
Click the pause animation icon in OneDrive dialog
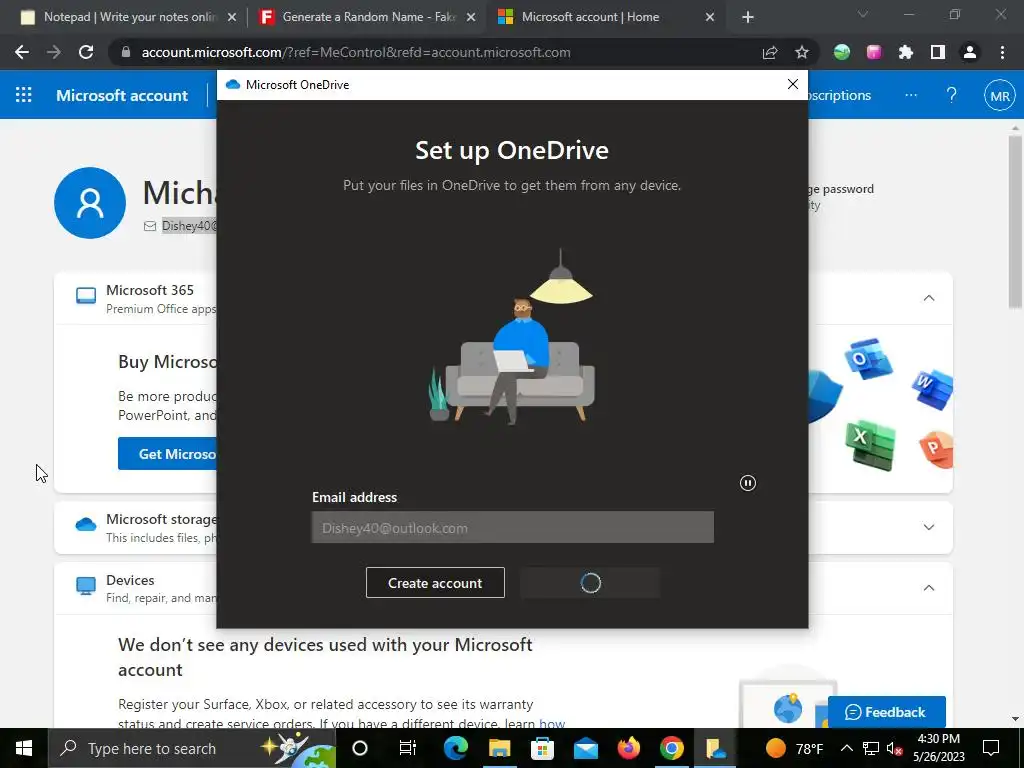point(748,483)
